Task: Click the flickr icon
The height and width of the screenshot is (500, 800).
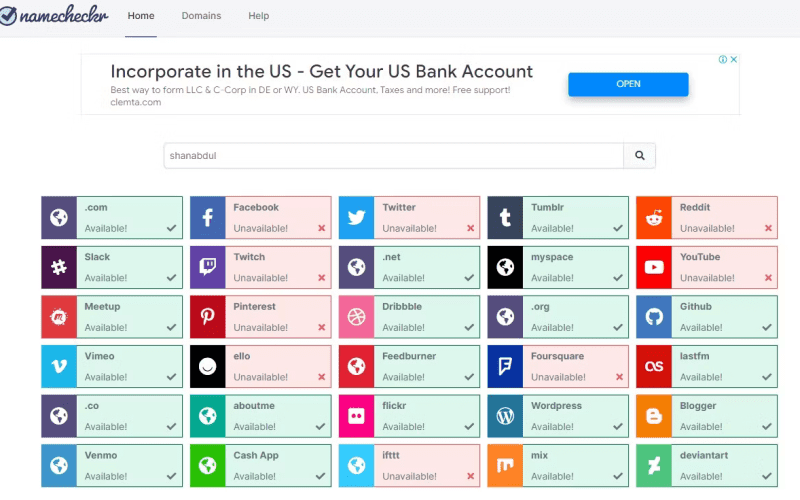Action: [x=357, y=416]
